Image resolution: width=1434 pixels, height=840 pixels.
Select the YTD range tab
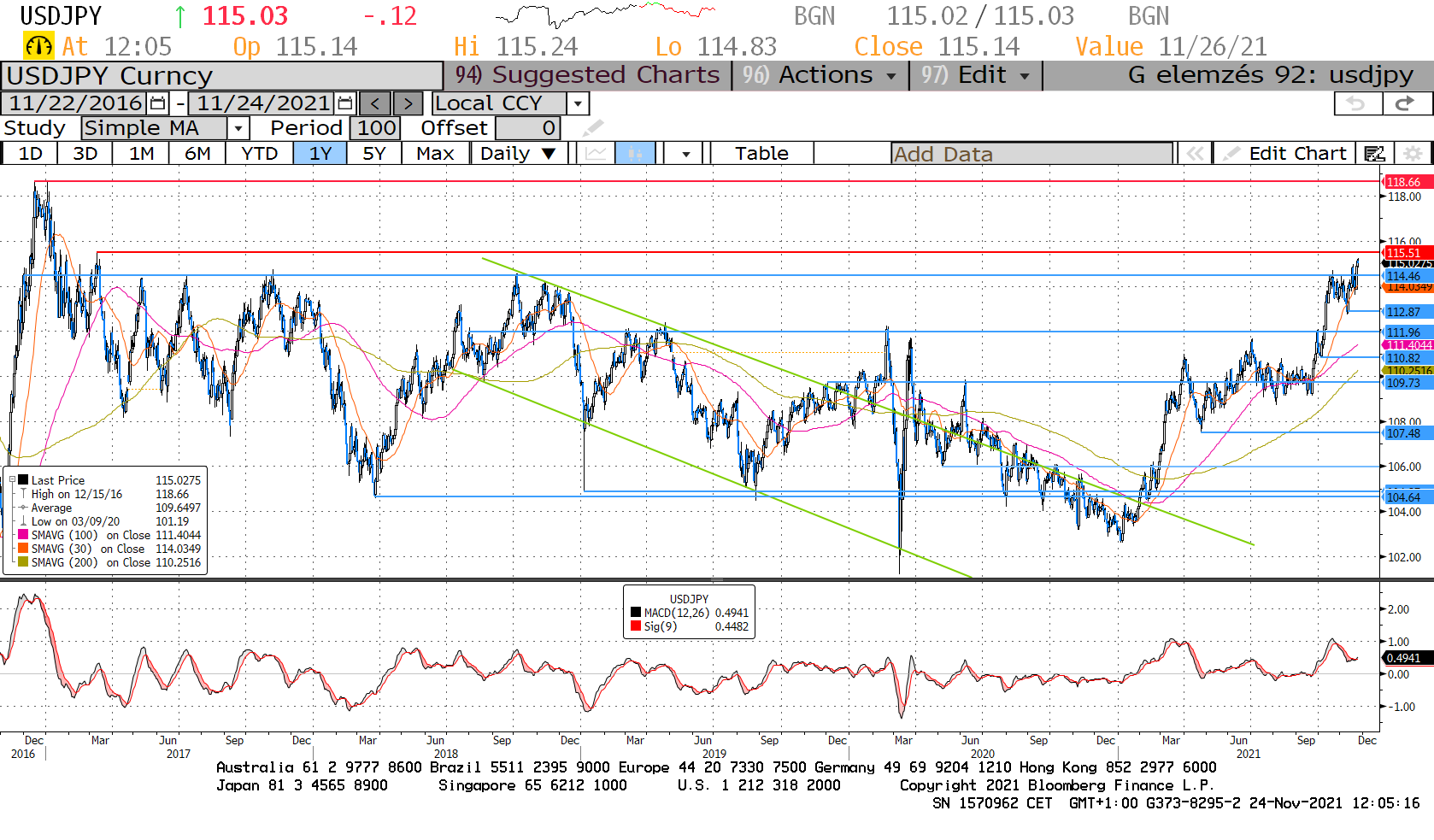pos(259,154)
